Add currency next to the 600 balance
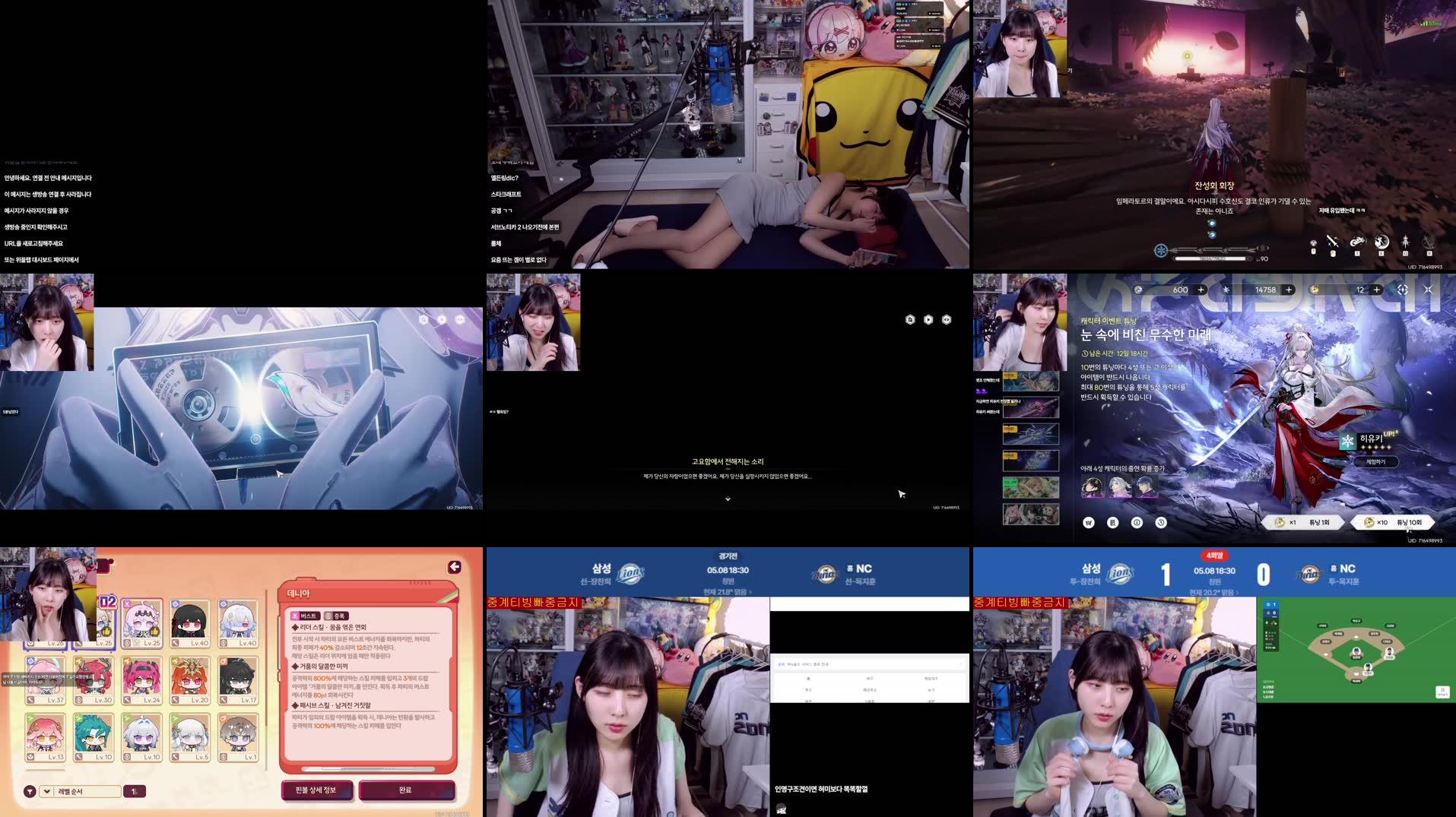Screen dimensions: 1456x817 (1201, 290)
